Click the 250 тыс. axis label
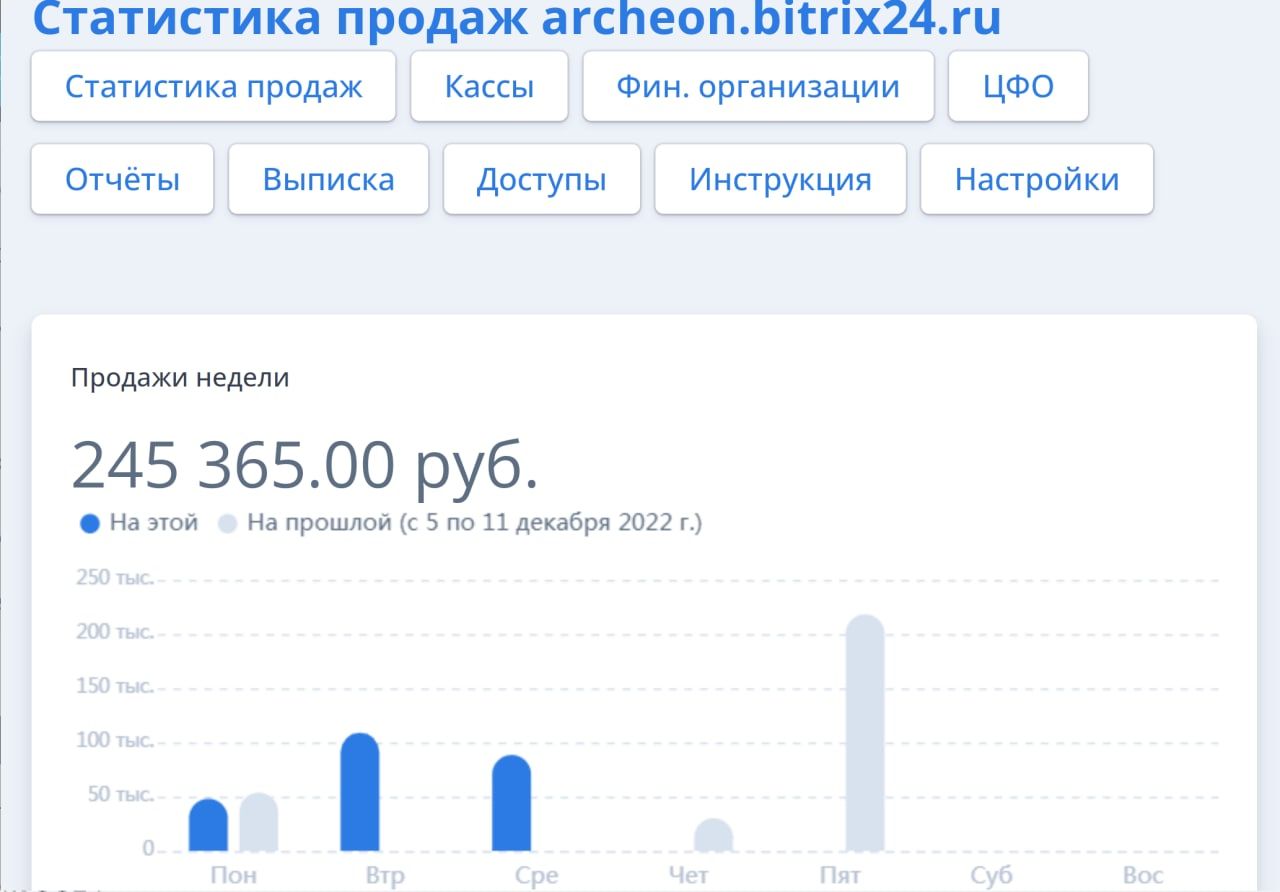The width and height of the screenshot is (1280, 892). 115,578
